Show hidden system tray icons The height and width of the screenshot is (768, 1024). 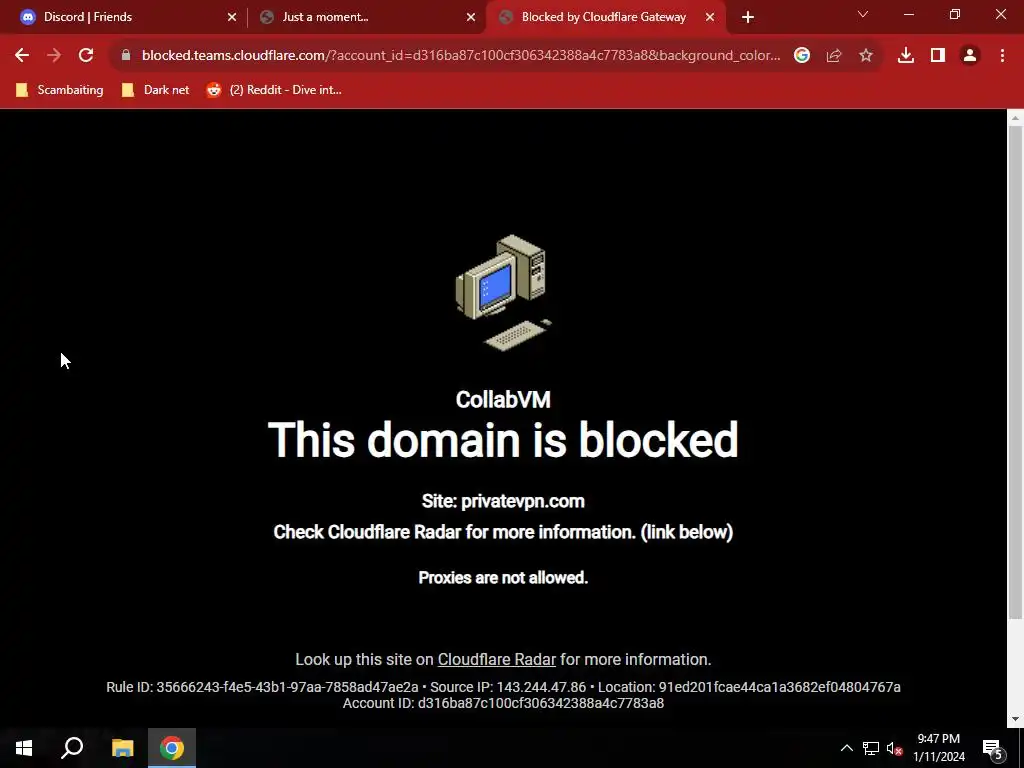[x=846, y=748]
